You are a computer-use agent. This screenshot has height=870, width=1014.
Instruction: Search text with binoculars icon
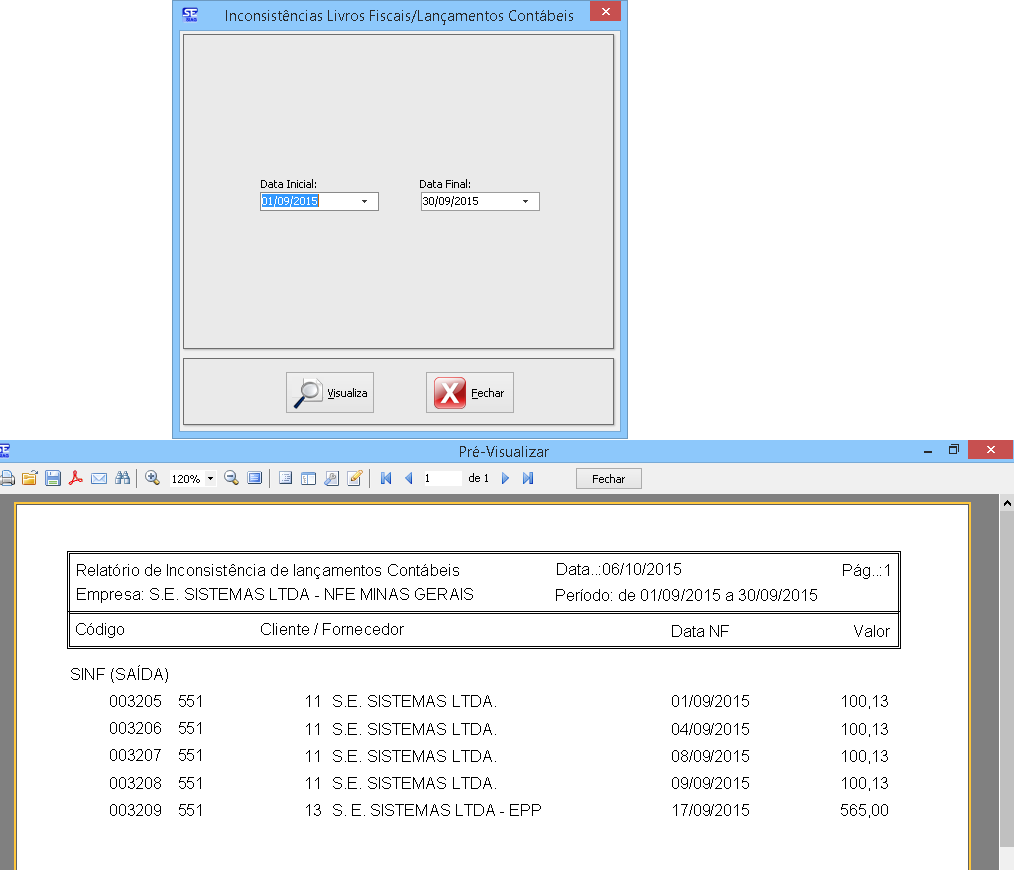click(x=123, y=479)
